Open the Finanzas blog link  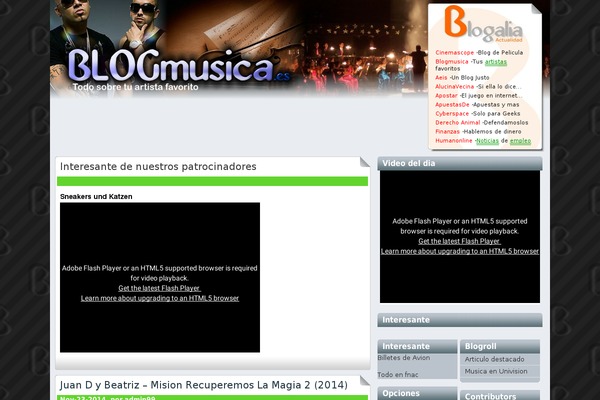click(447, 132)
